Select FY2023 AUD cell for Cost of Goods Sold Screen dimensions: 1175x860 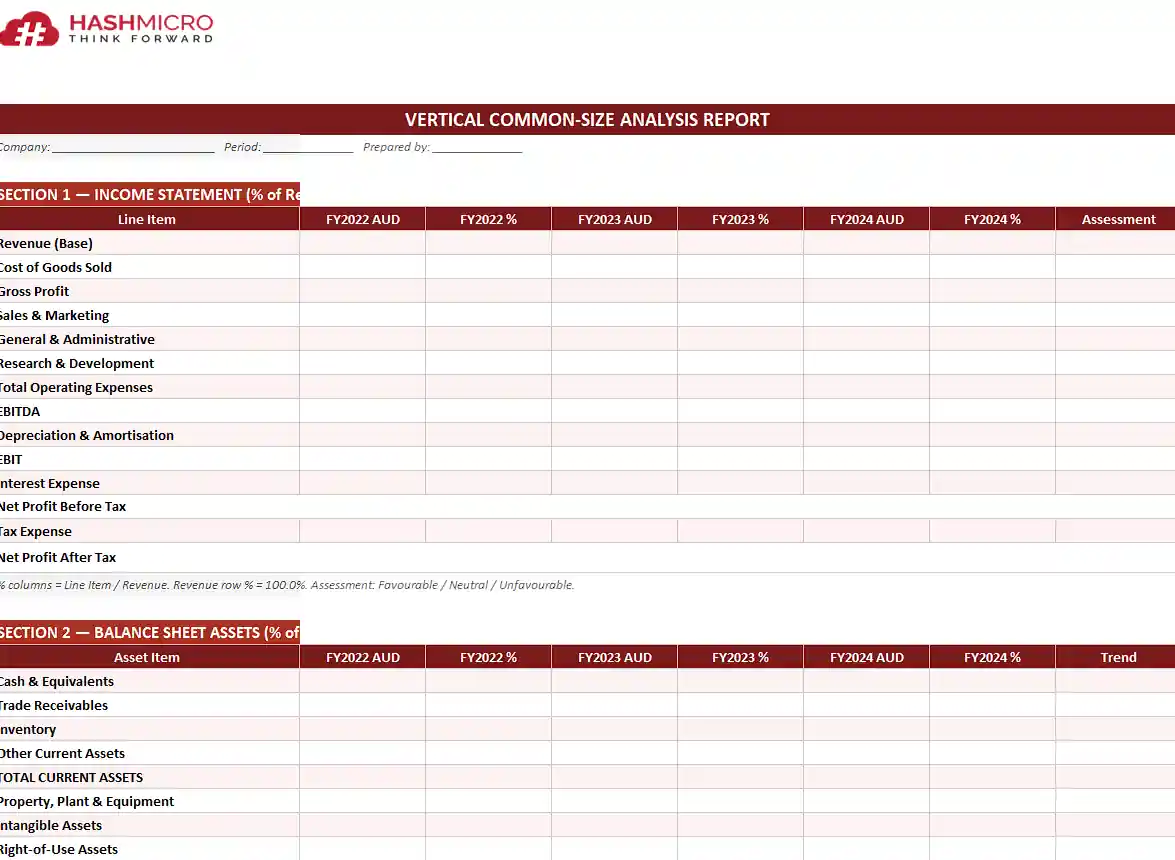tap(614, 267)
